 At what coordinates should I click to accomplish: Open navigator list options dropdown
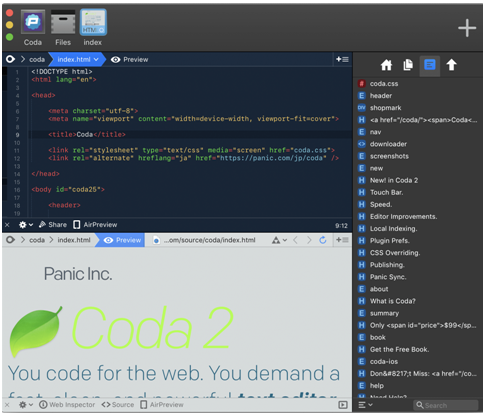(365, 405)
